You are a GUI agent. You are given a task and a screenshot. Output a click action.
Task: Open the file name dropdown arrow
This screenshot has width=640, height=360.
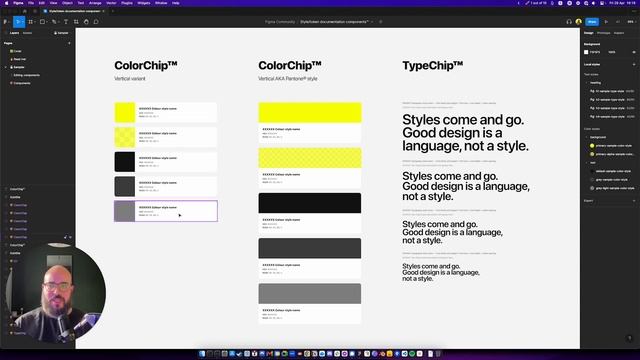pyautogui.click(x=372, y=22)
